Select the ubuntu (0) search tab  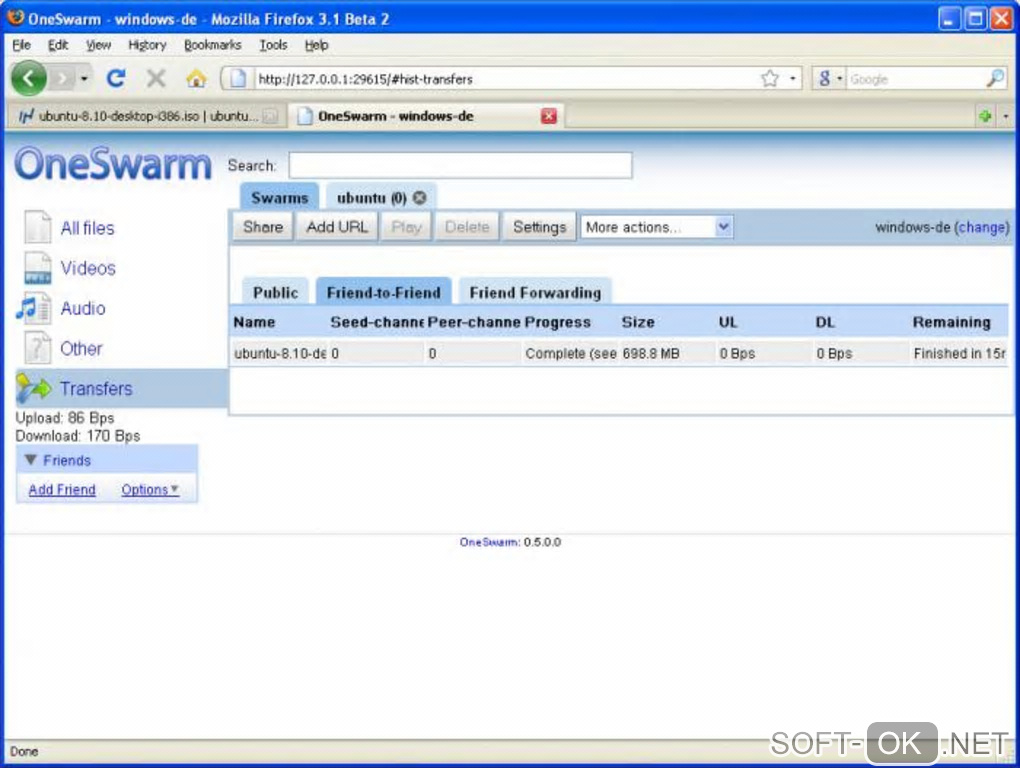tap(371, 198)
